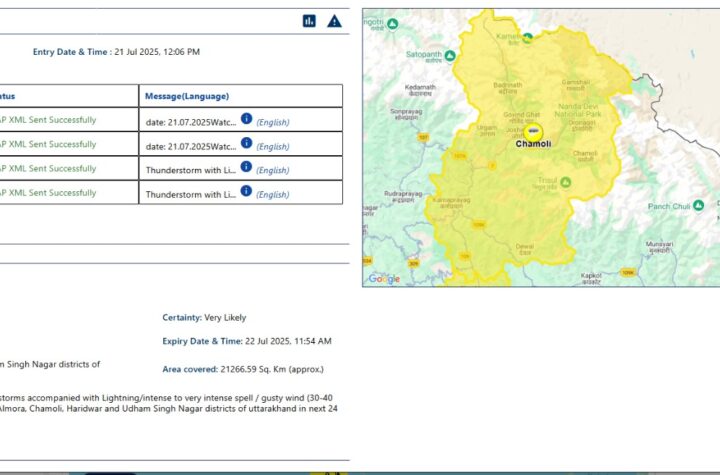Screen dimensions: 720x475
Task: Click the Kapkot label on map
Action: (591, 278)
